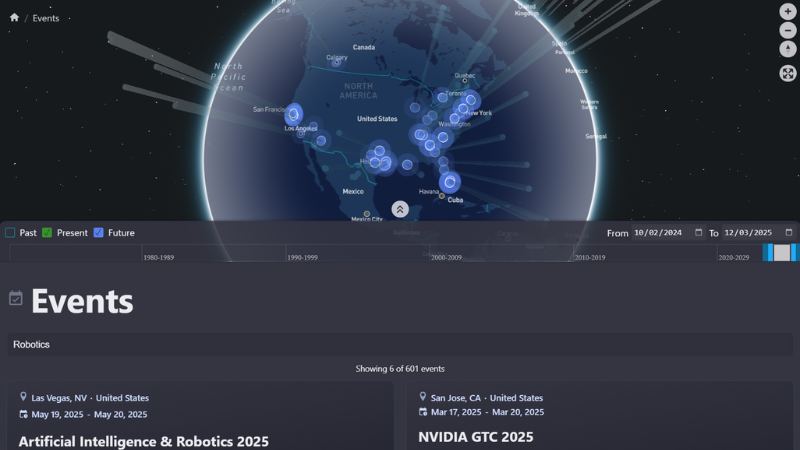Screen dimensions: 800x450
Task: Open calendar picker for From date
Action: tap(698, 233)
